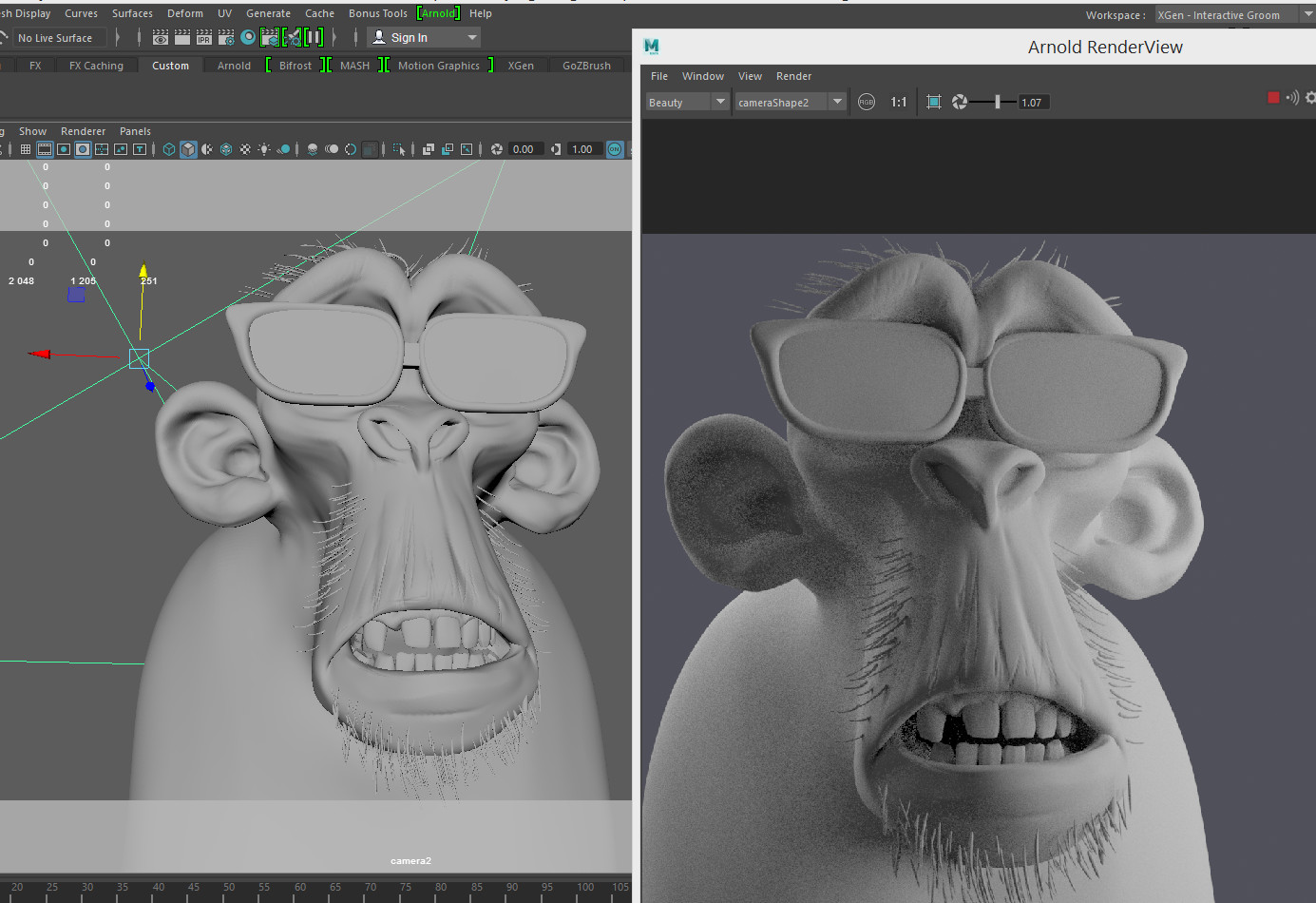Toggle motion blur icon in viewport

(x=332, y=149)
